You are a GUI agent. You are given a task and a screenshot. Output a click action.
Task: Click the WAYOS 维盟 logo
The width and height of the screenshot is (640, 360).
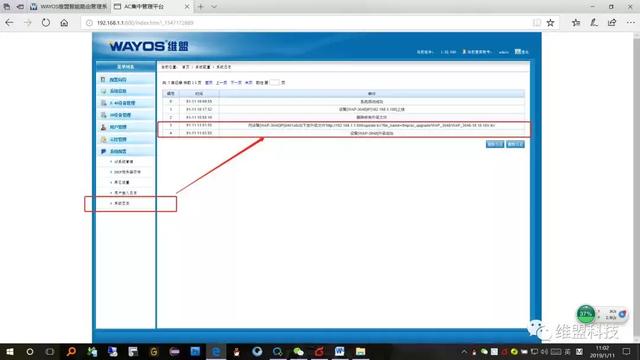pyautogui.click(x=149, y=46)
